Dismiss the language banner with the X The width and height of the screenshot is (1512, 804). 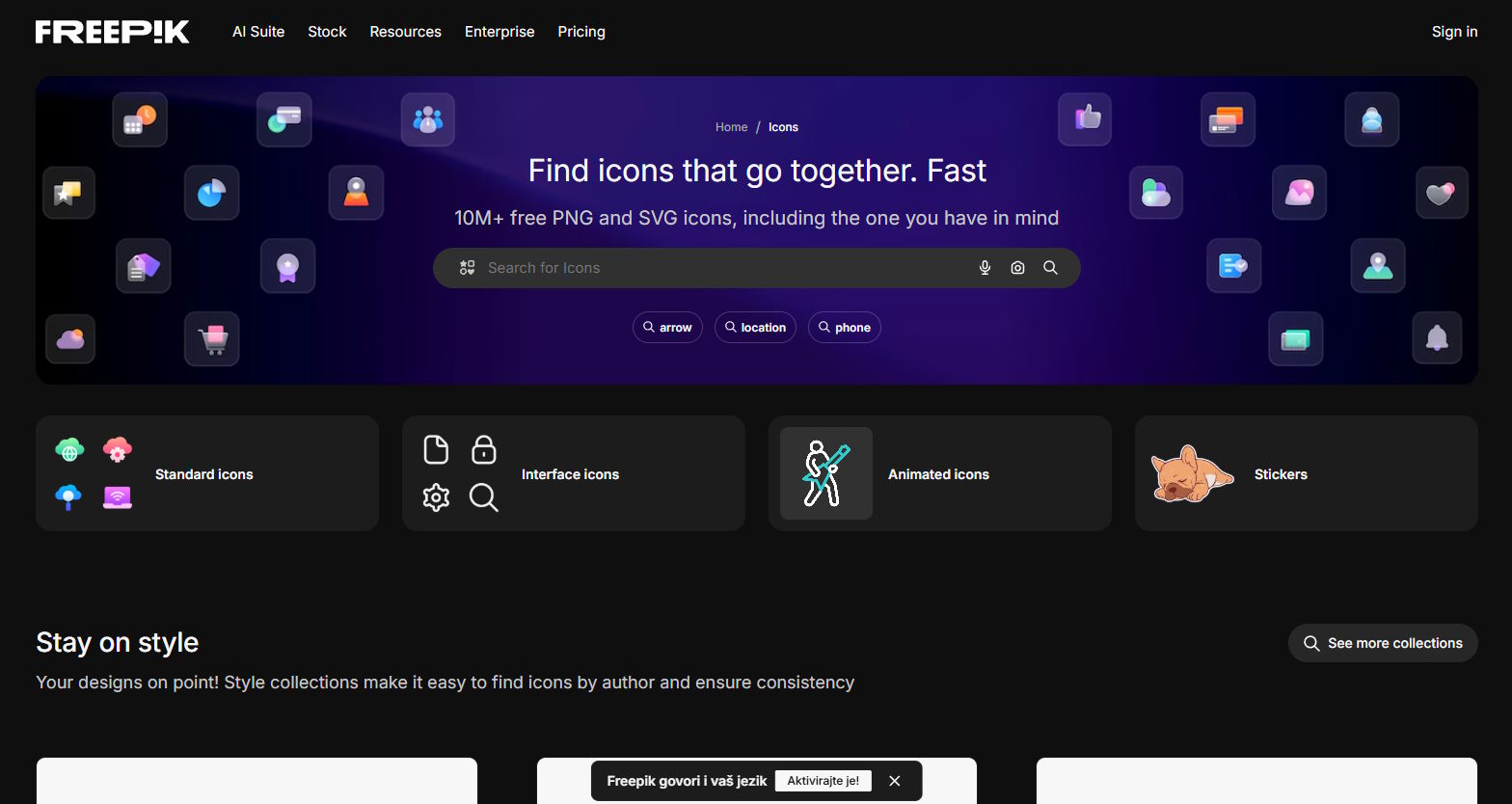pyautogui.click(x=895, y=781)
